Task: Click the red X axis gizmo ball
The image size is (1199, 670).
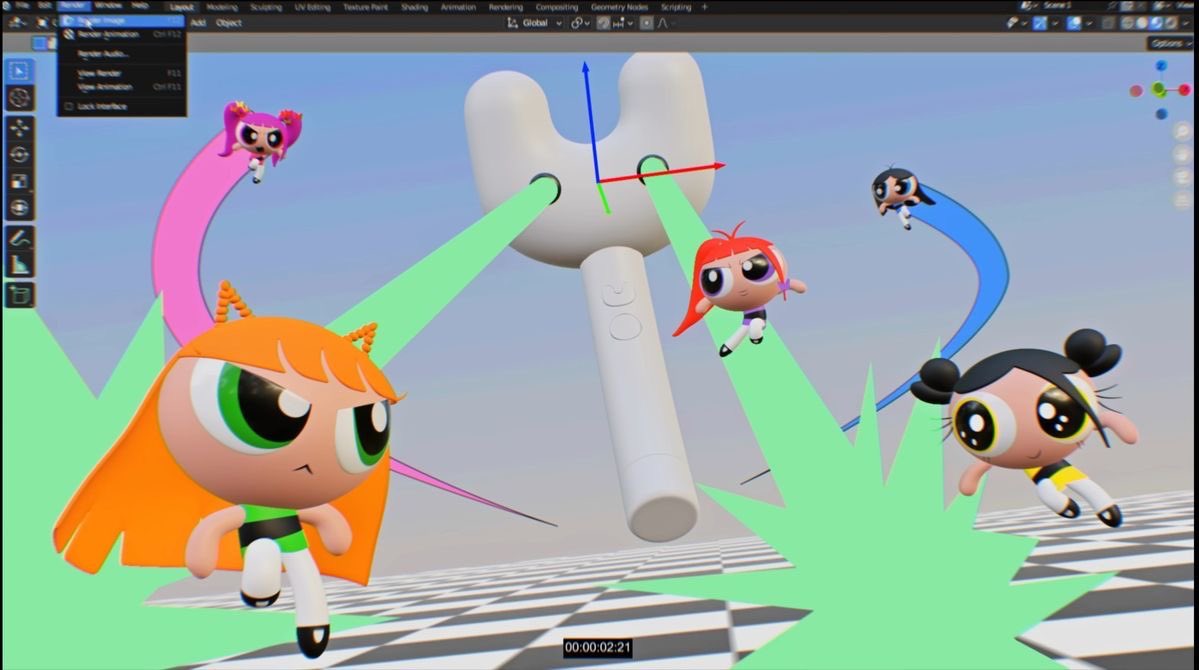Action: 1184,90
